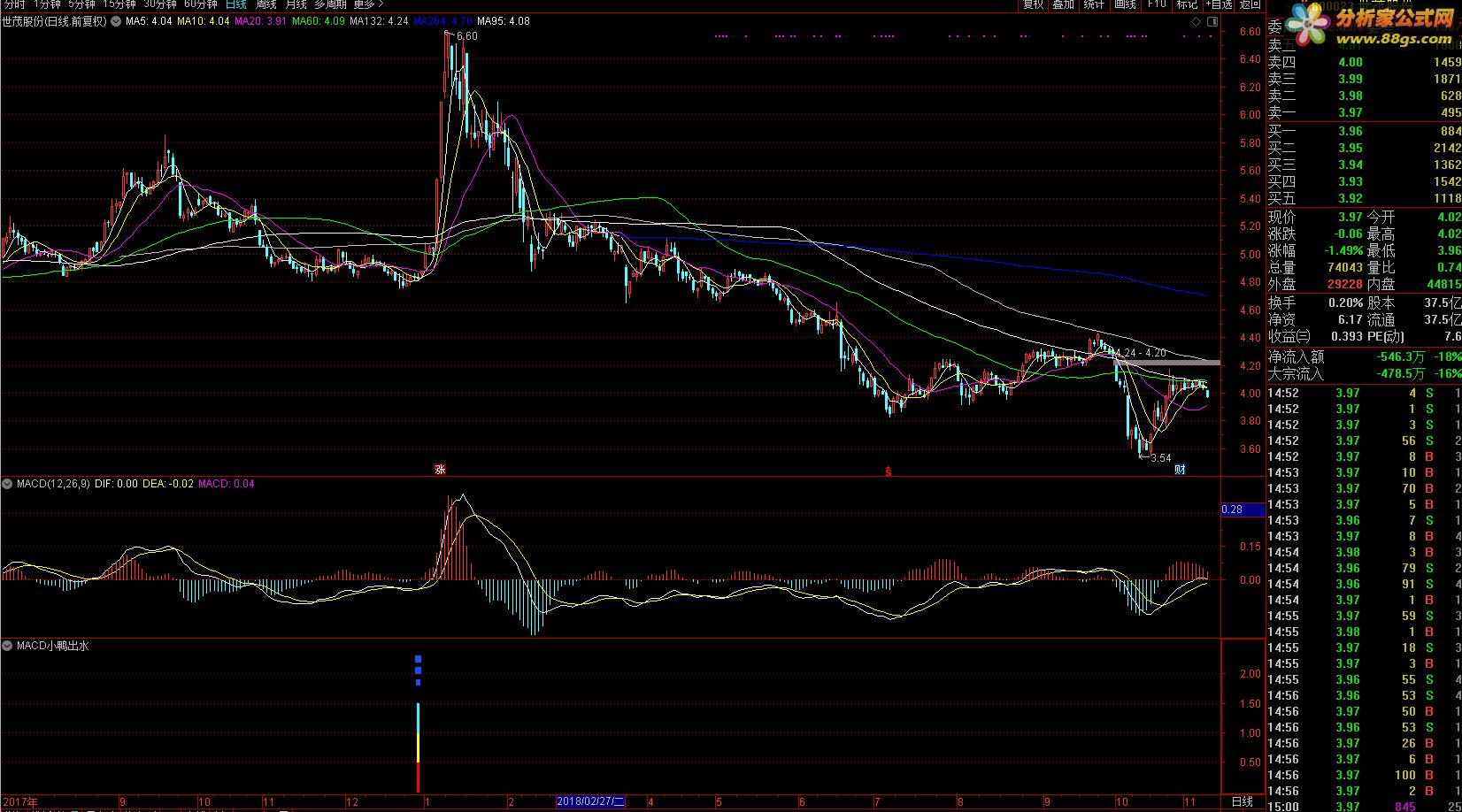The height and width of the screenshot is (812, 1462).
Task: Open the F10 company info button
Action: [x=1157, y=4]
